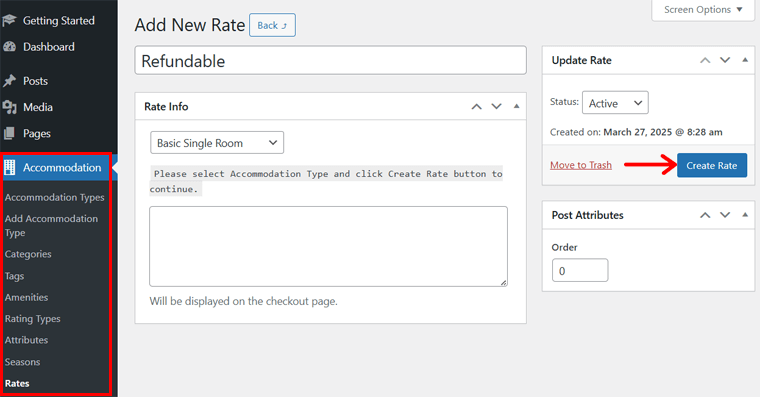Open Seasons submenu item

(22, 362)
